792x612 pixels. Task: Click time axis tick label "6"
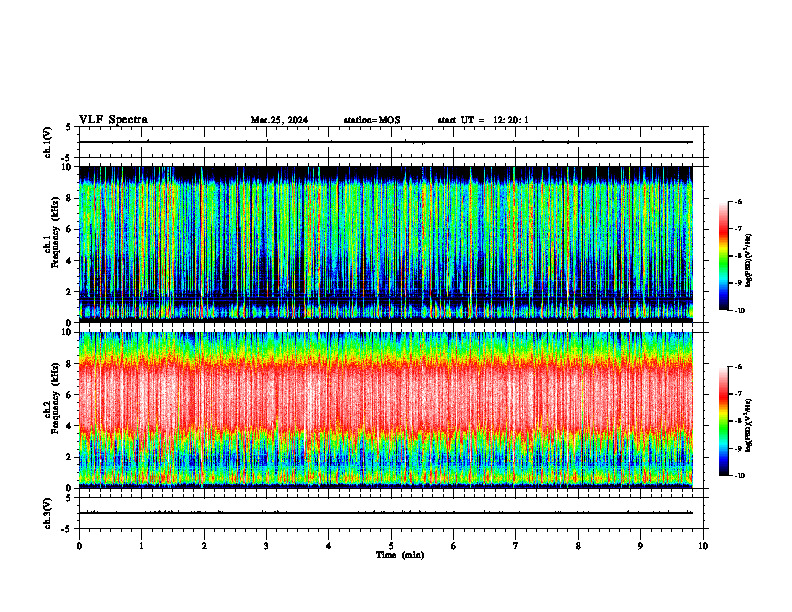point(454,546)
